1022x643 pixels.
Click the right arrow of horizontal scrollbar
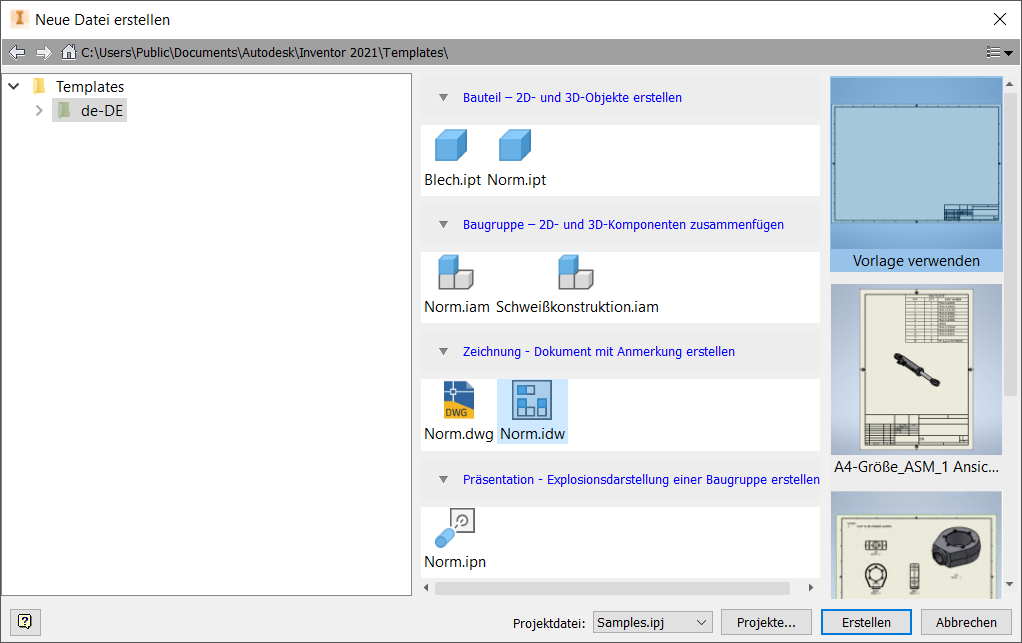811,588
